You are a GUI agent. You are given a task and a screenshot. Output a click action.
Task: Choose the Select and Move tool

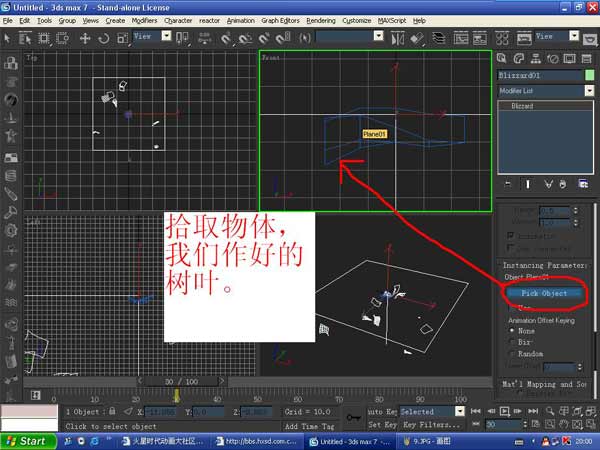point(85,38)
